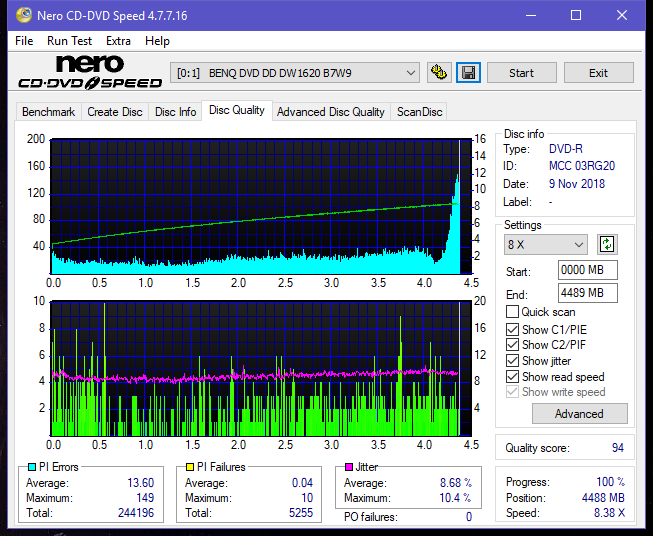Click the Progress value 100 %
The image size is (653, 536).
pos(611,482)
